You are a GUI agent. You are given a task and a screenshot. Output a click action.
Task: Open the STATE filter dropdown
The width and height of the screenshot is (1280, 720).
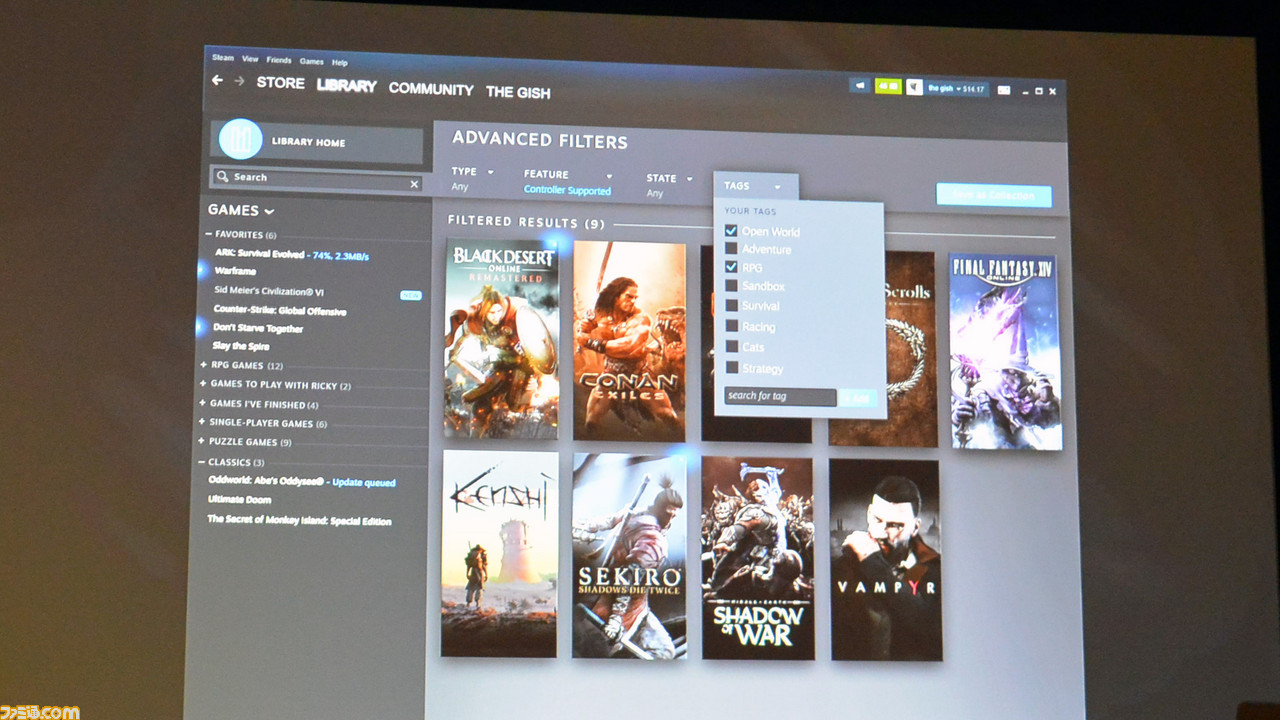click(x=669, y=178)
